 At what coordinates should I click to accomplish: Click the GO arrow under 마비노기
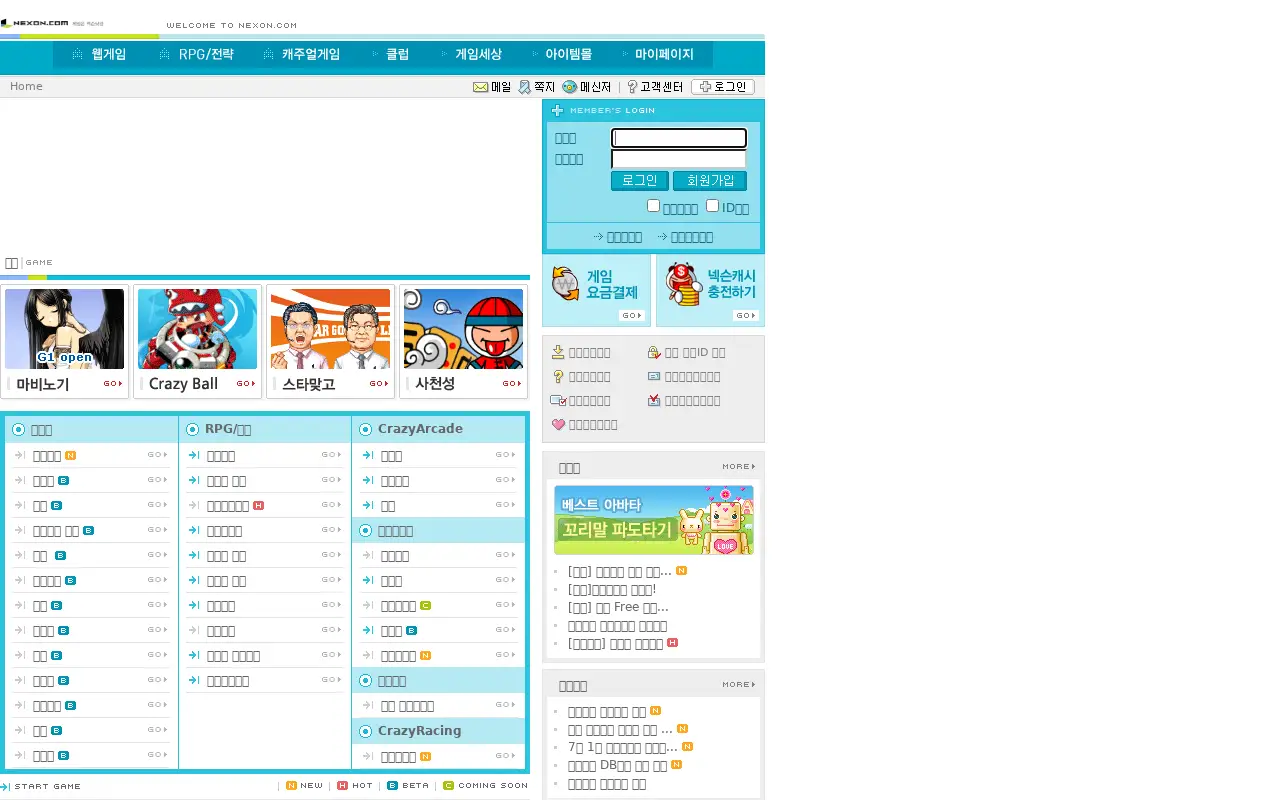point(113,384)
